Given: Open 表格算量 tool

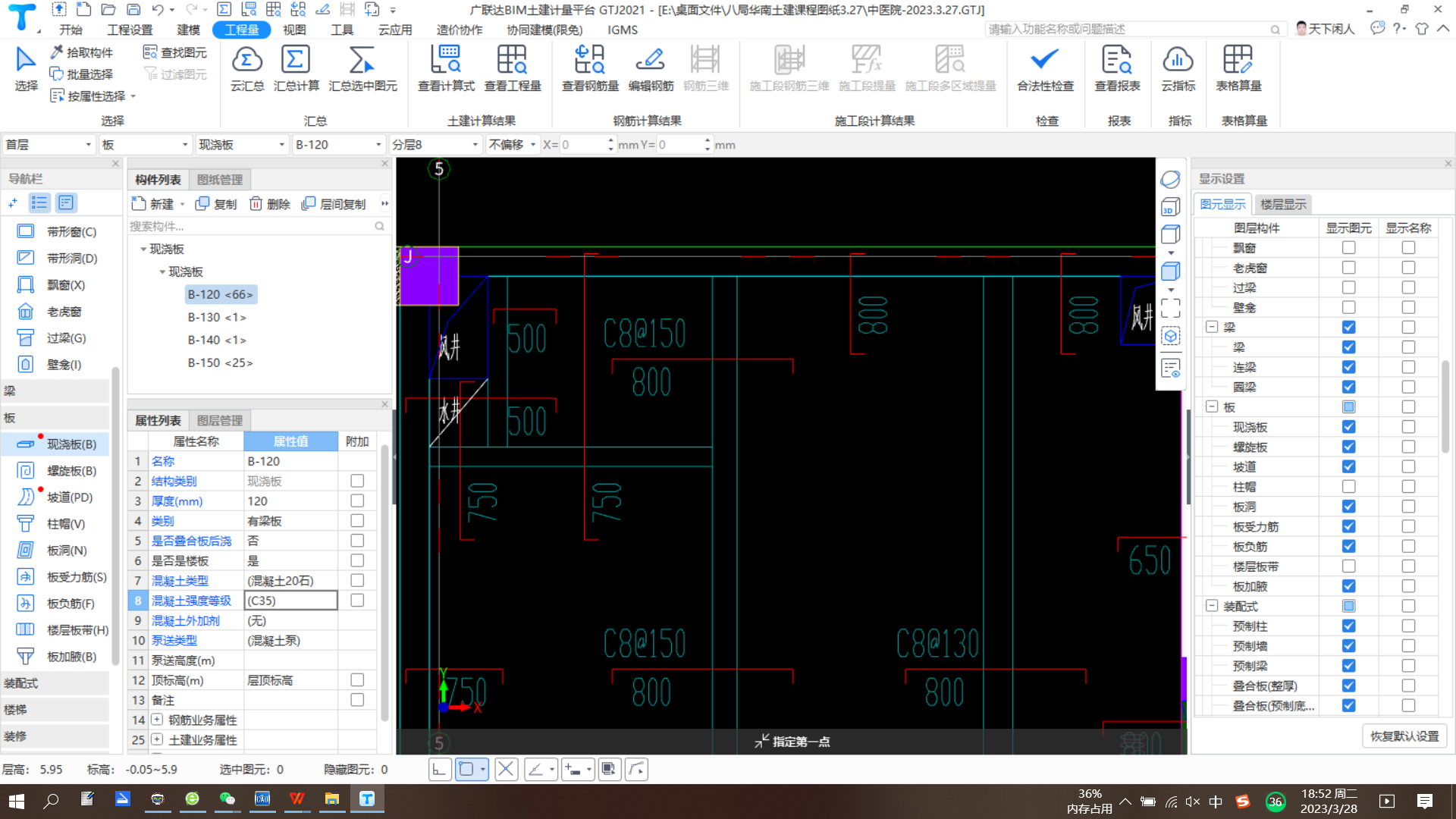Looking at the screenshot, I should [x=1238, y=68].
